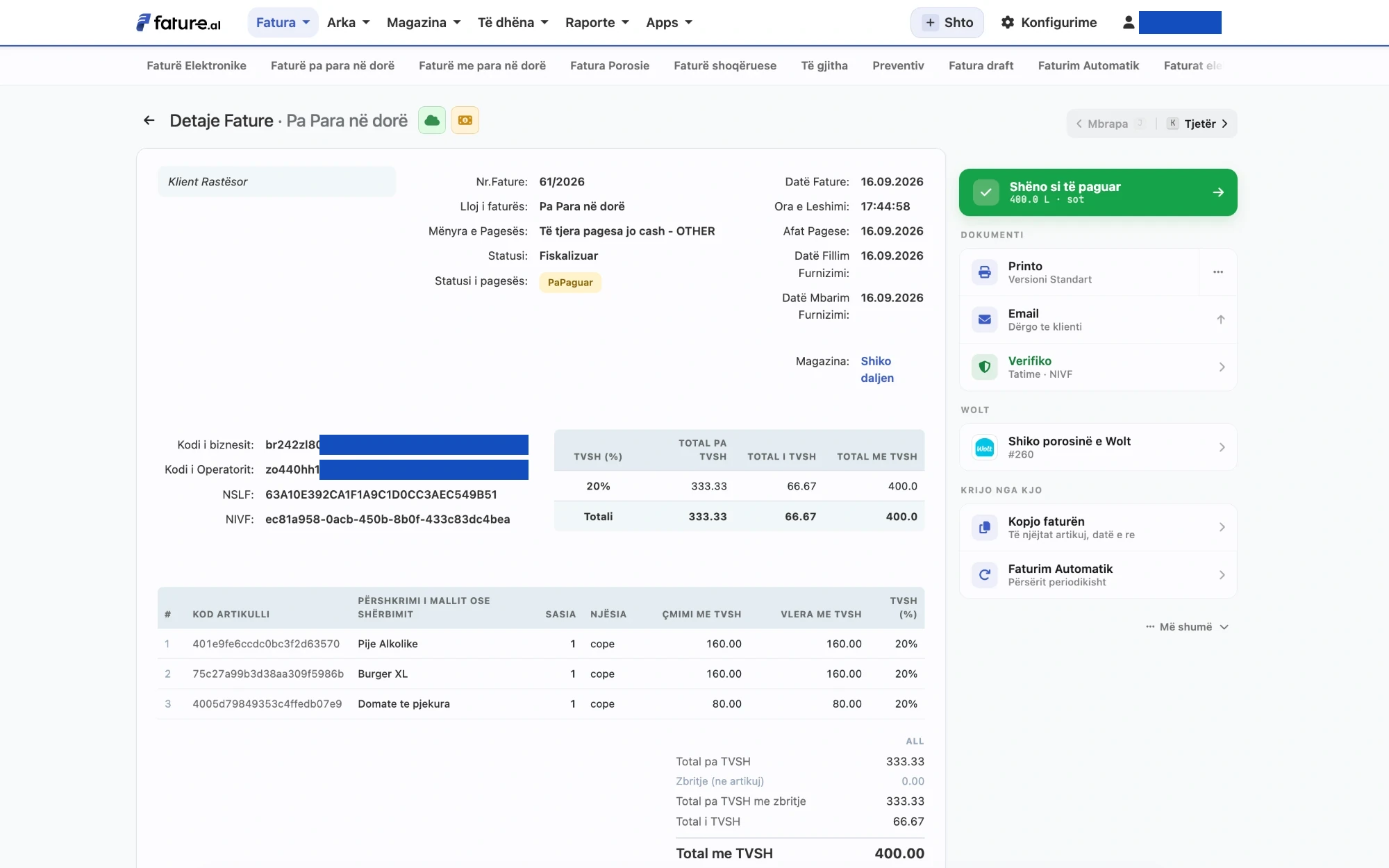The width and height of the screenshot is (1389, 868).
Task: Click the Konfigurime gear icon
Action: tap(1008, 22)
